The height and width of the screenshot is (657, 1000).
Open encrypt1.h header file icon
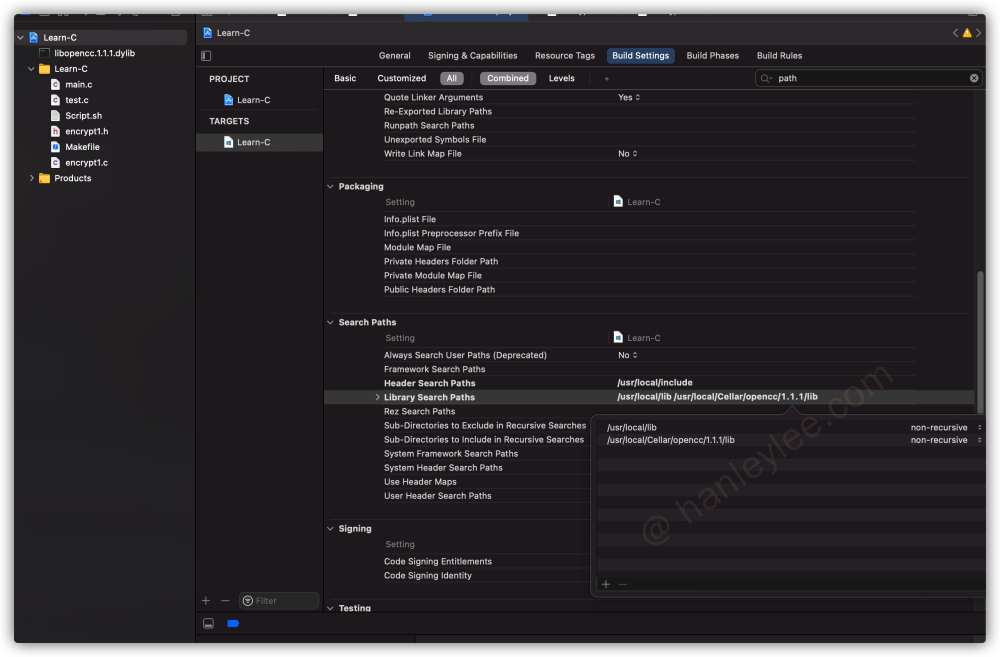[x=55, y=131]
